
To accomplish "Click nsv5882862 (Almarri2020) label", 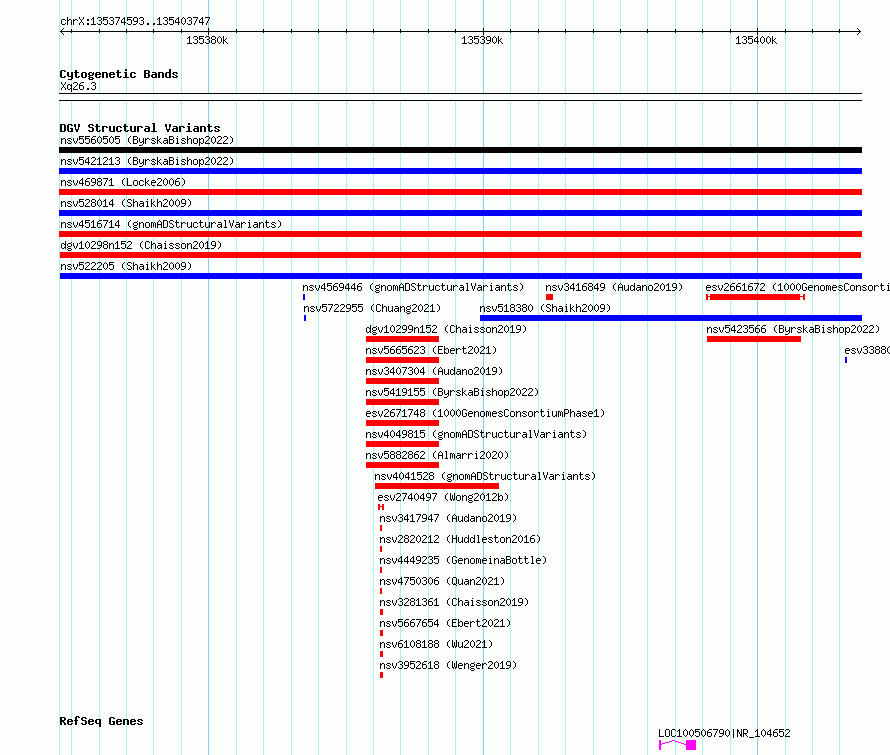I will pyautogui.click(x=437, y=455).
